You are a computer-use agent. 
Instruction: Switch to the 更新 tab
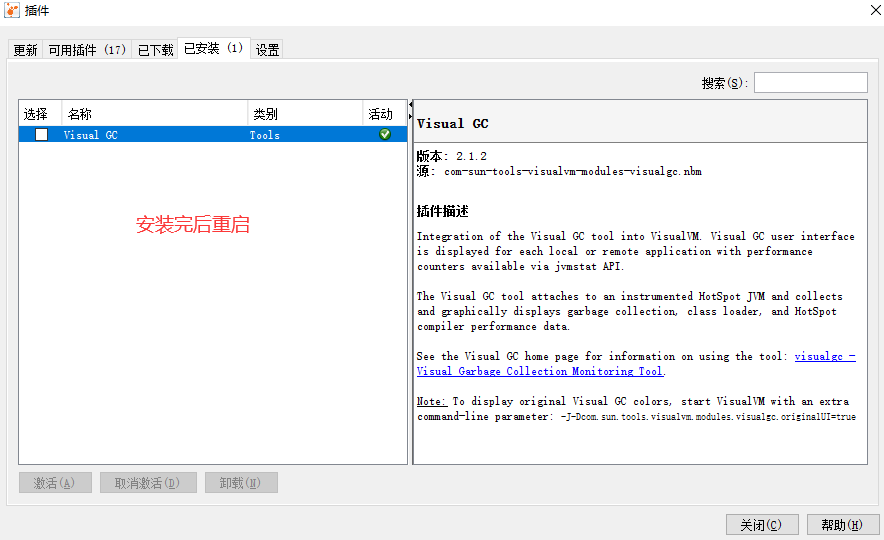pos(25,50)
